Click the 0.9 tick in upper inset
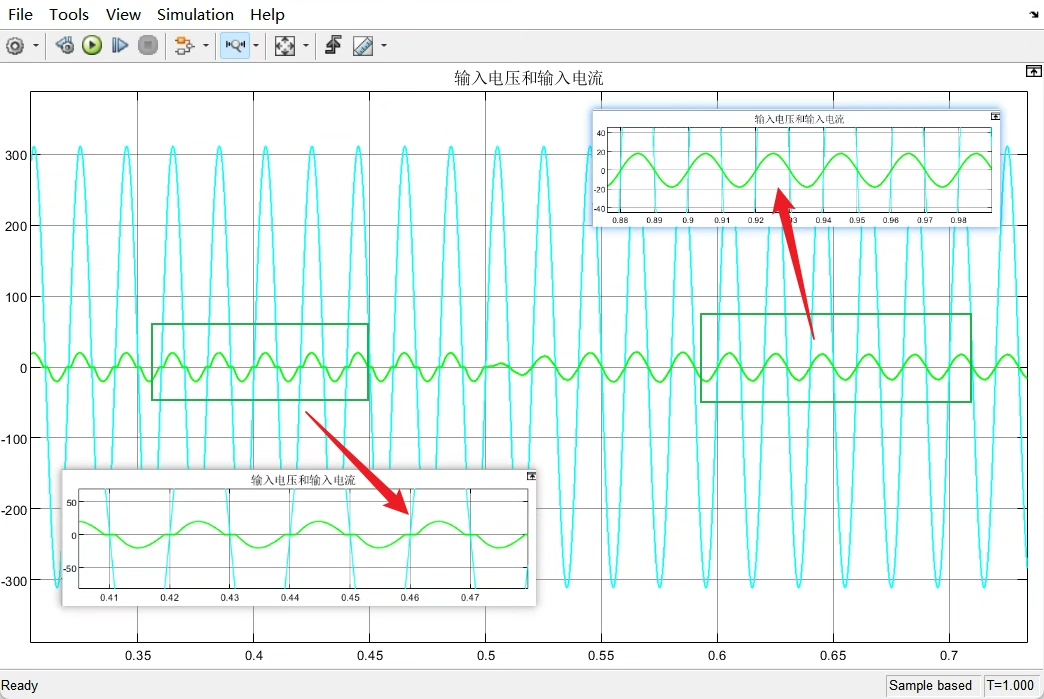 tap(688, 220)
